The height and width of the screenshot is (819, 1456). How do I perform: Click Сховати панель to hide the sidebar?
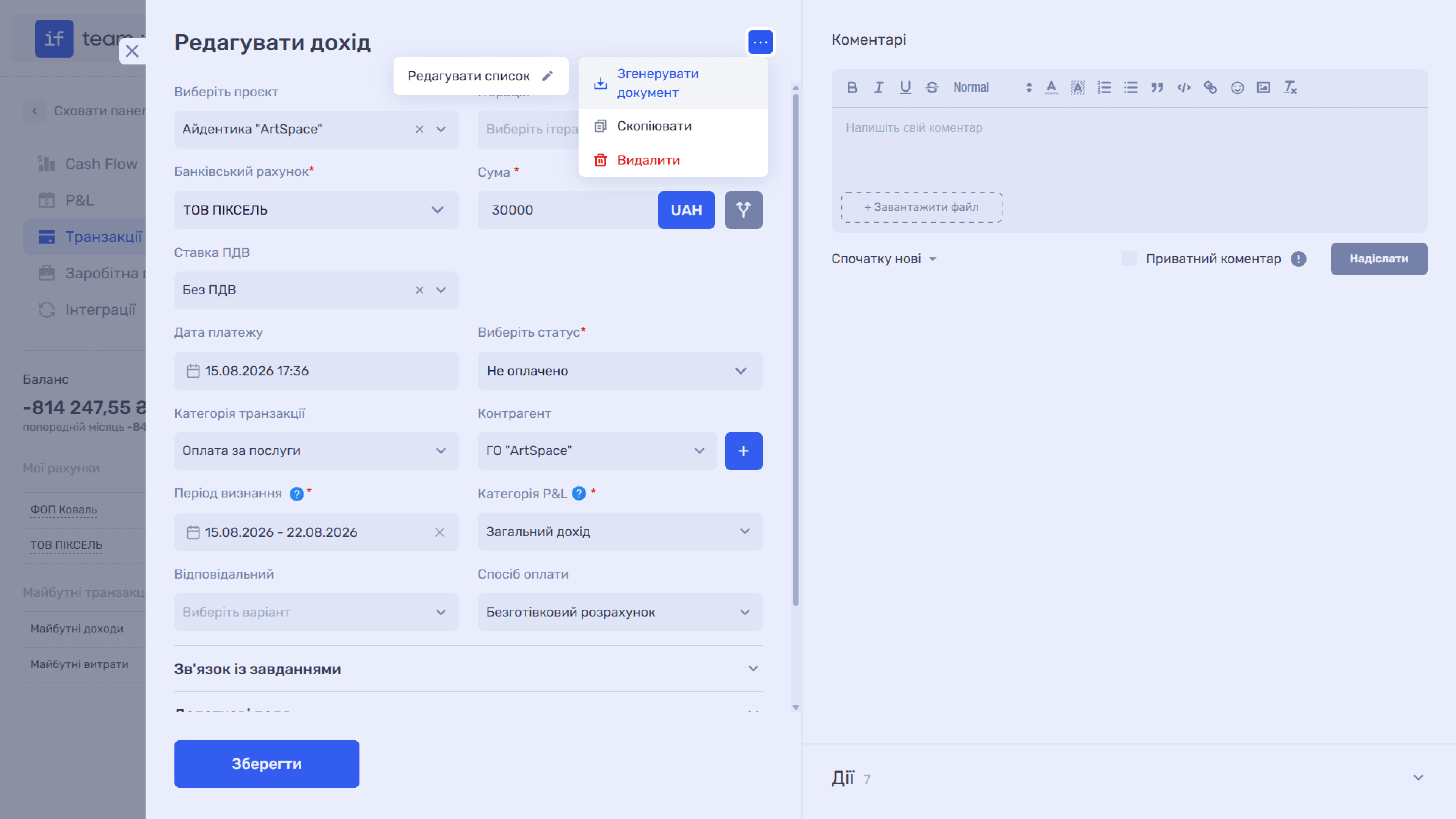[85, 111]
